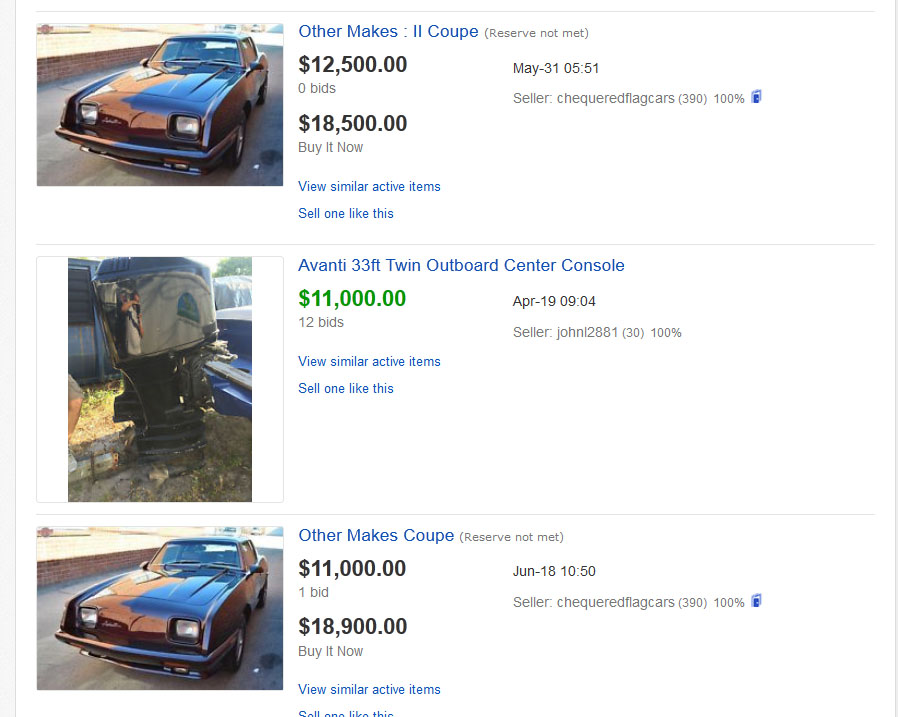The image size is (898, 717).
Task: Click the $18,900.00 Buy It Now price
Action: click(x=352, y=627)
